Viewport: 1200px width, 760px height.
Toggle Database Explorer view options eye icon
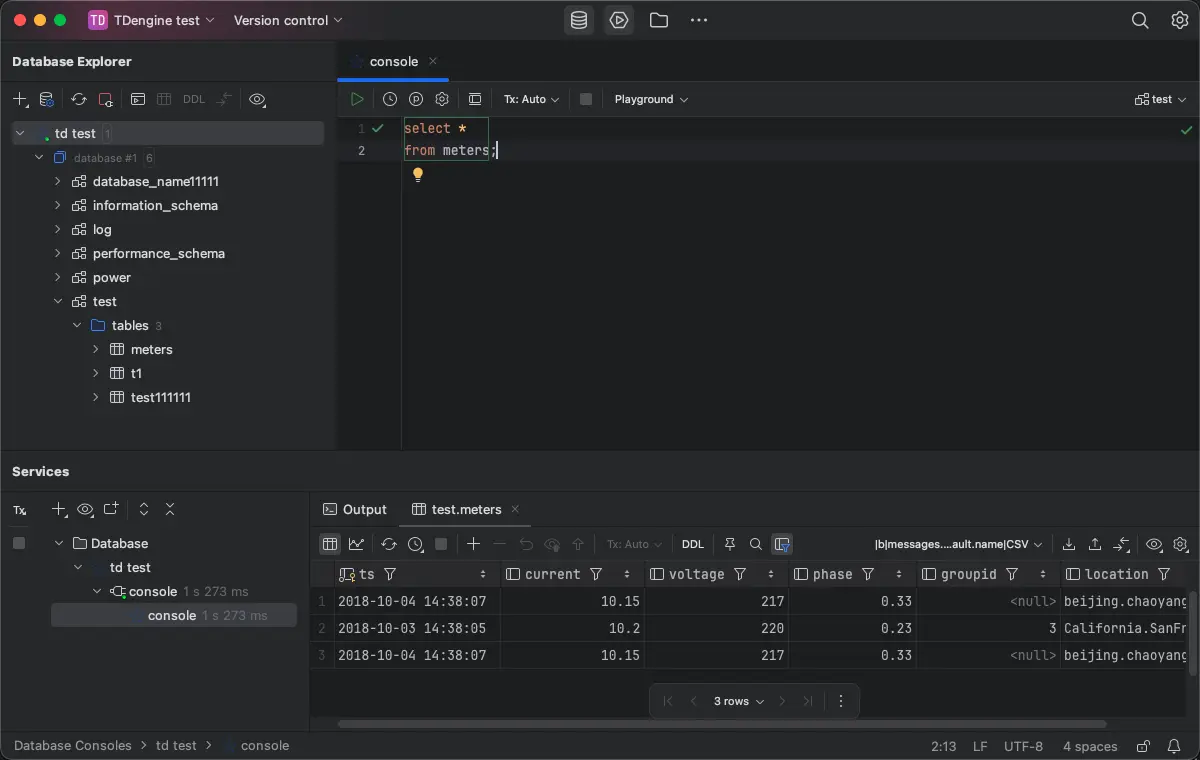click(257, 99)
